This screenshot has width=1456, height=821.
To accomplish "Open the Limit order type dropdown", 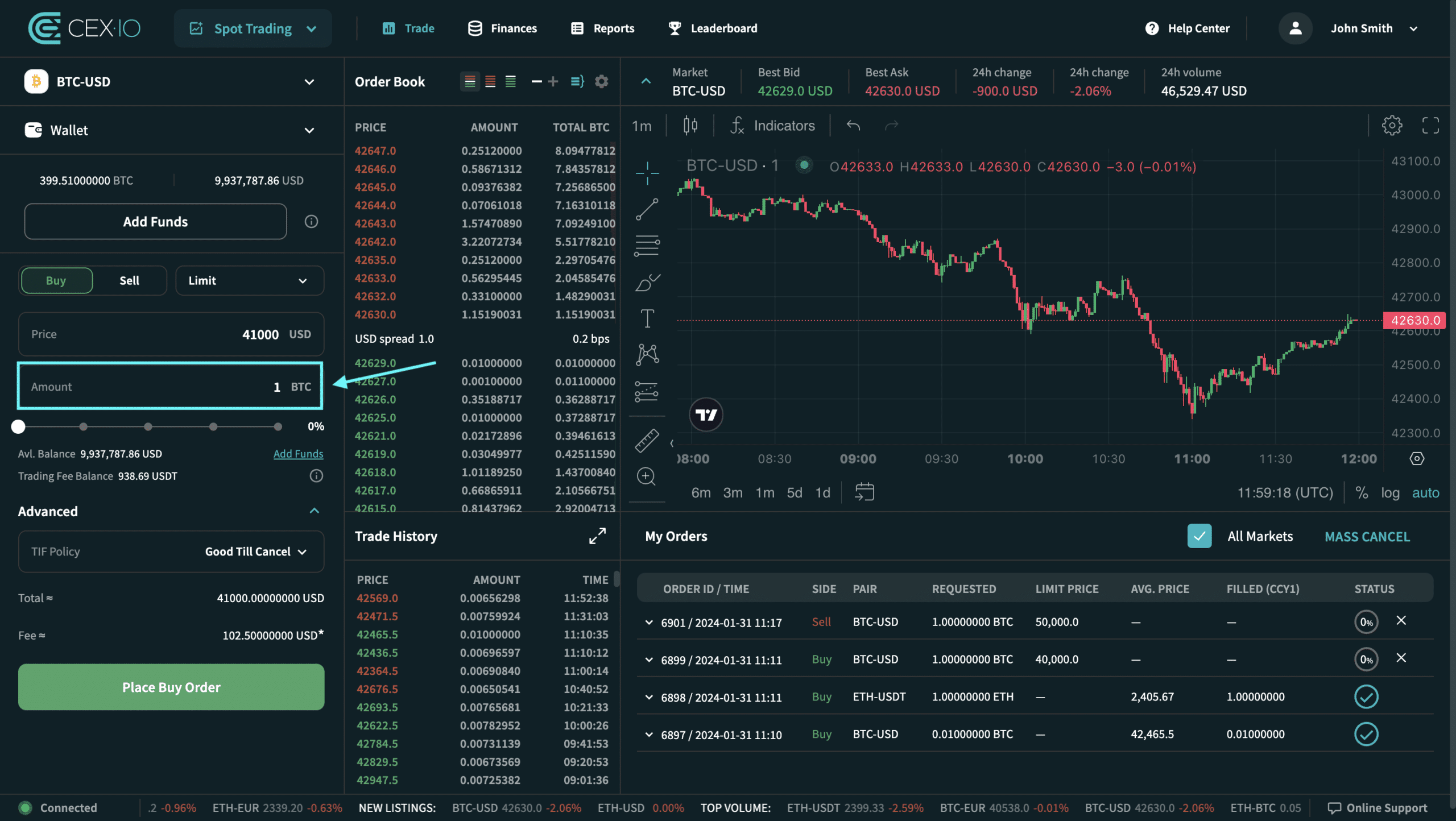I will tap(250, 280).
